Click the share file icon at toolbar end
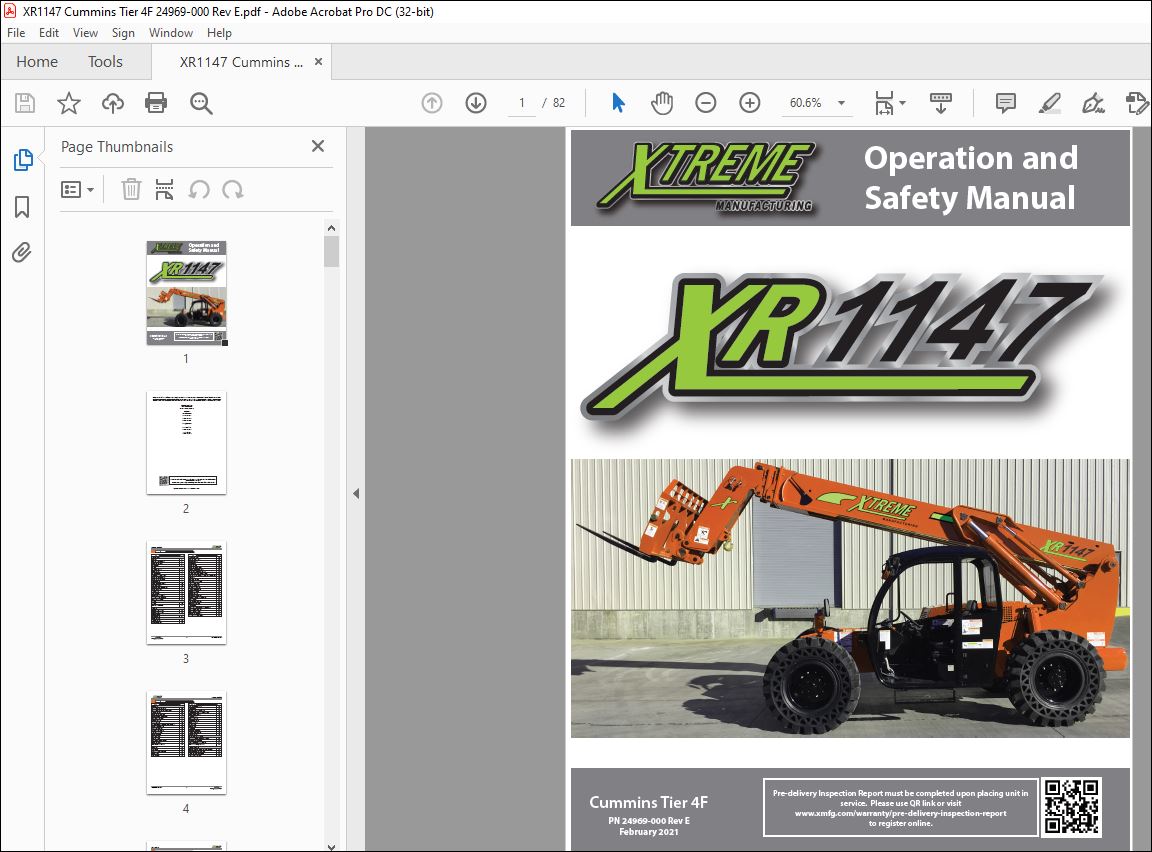The image size is (1152, 852). pyautogui.click(x=1137, y=103)
